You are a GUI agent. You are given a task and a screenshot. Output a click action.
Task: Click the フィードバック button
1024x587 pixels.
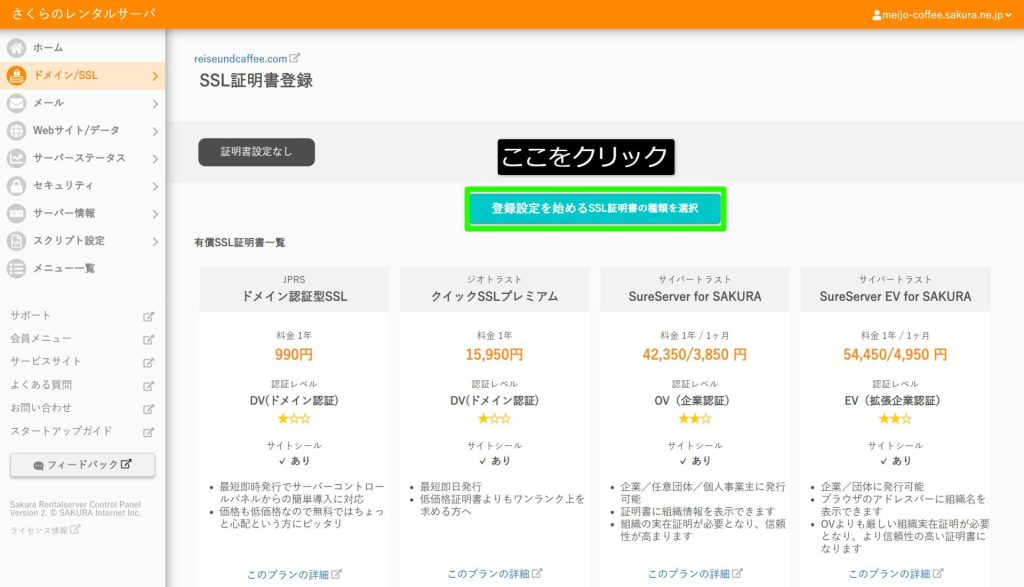[x=82, y=465]
